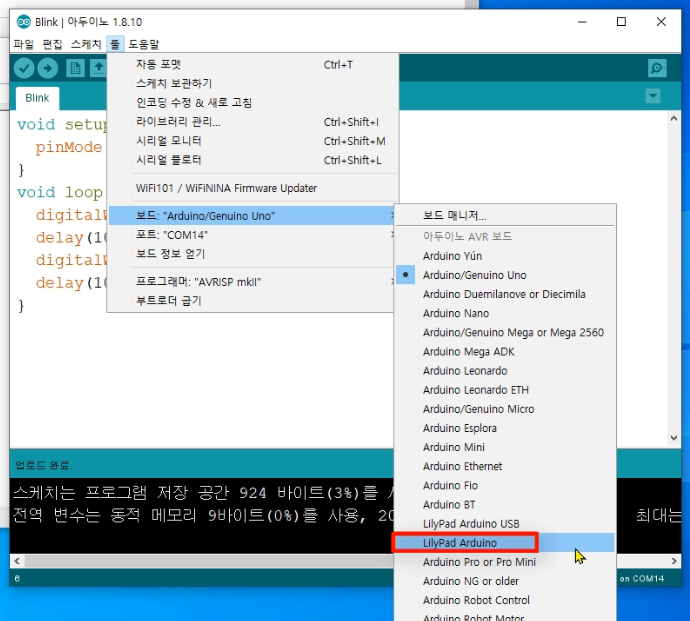Select Arduino Fio board
The width and height of the screenshot is (690, 621).
505,486
